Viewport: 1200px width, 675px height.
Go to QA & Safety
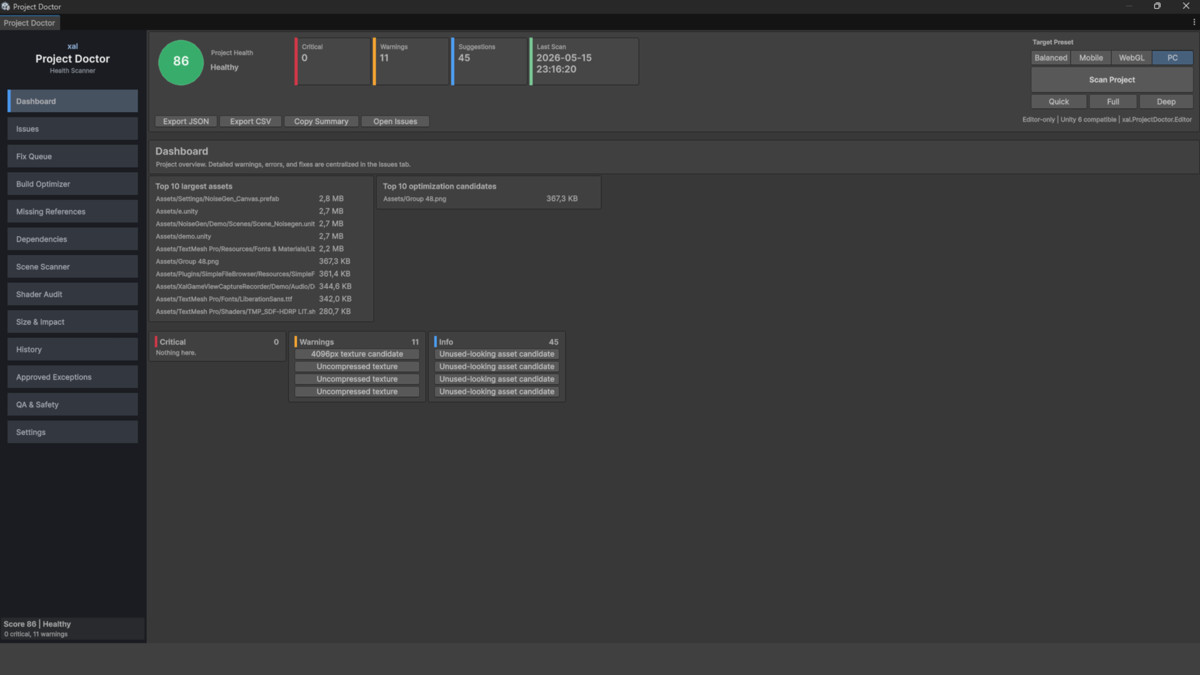click(73, 405)
